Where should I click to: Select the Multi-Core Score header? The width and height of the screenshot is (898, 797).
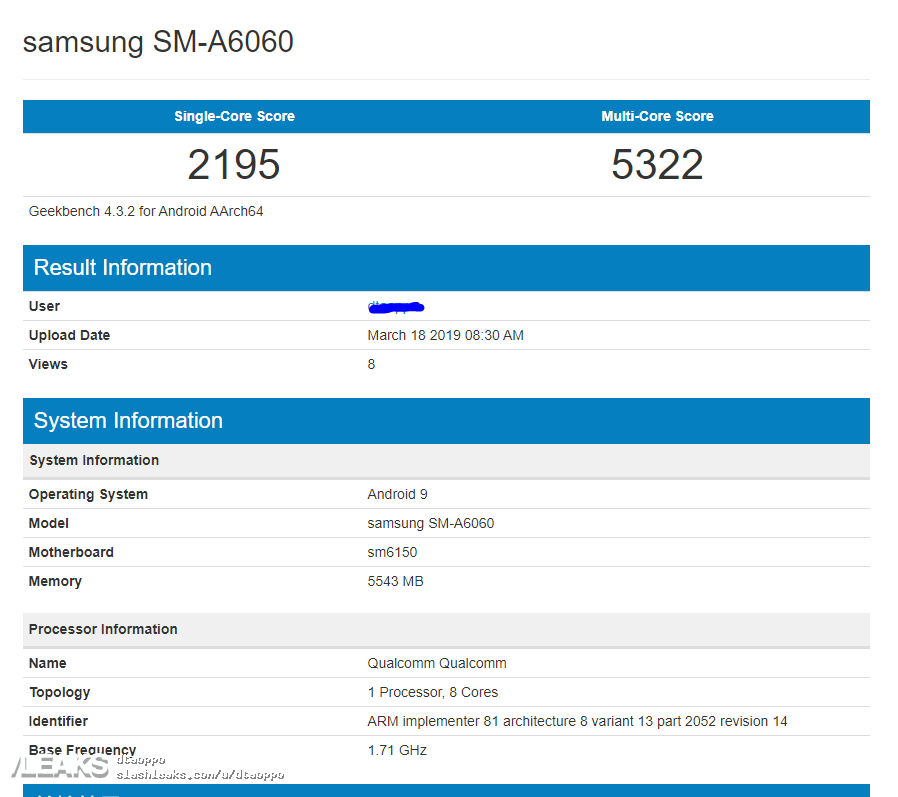(657, 116)
